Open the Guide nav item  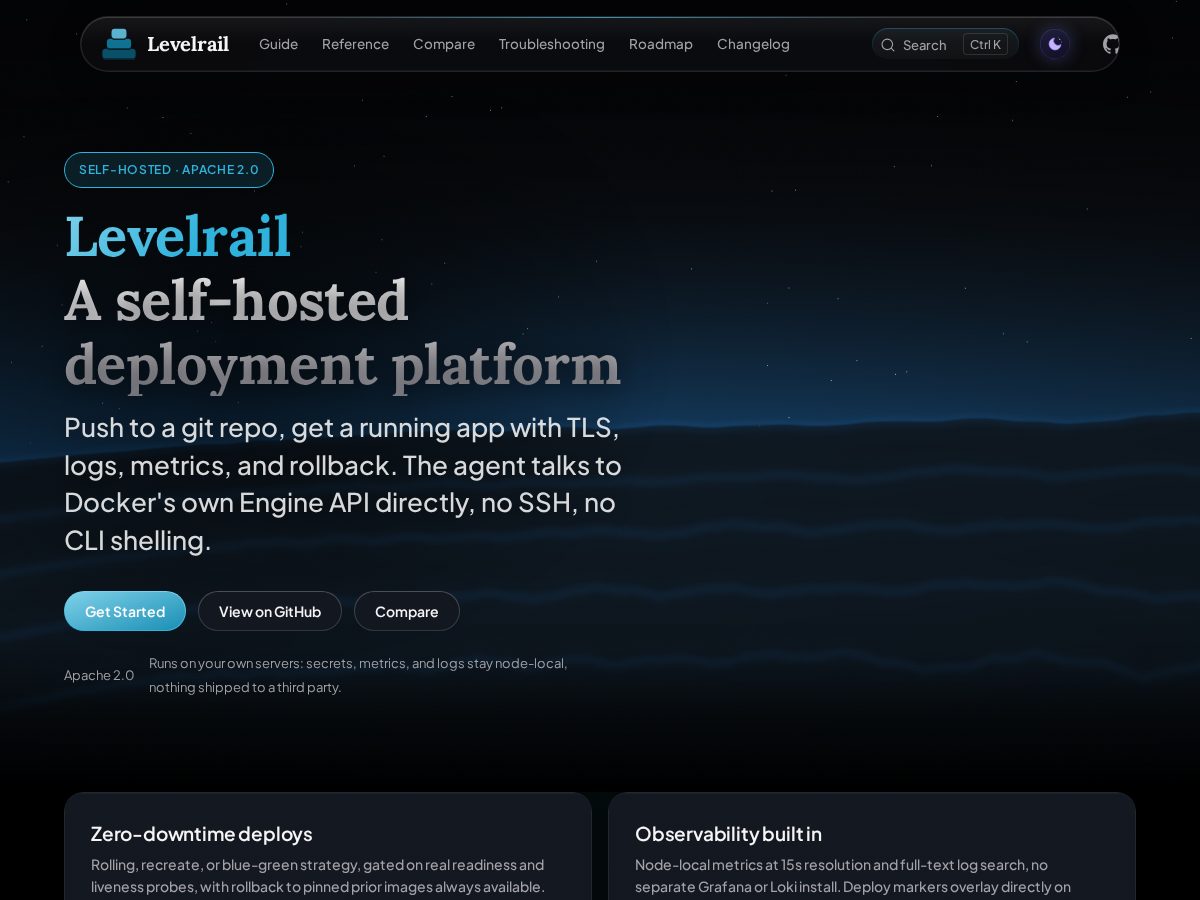278,44
